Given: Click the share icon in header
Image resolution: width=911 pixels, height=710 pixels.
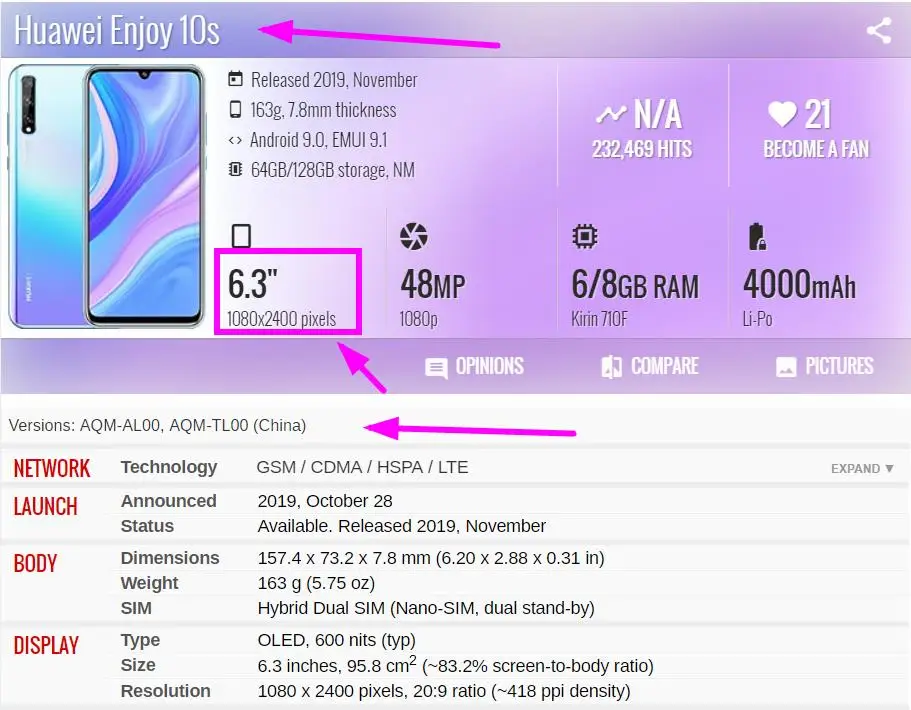Looking at the screenshot, I should coord(878,31).
